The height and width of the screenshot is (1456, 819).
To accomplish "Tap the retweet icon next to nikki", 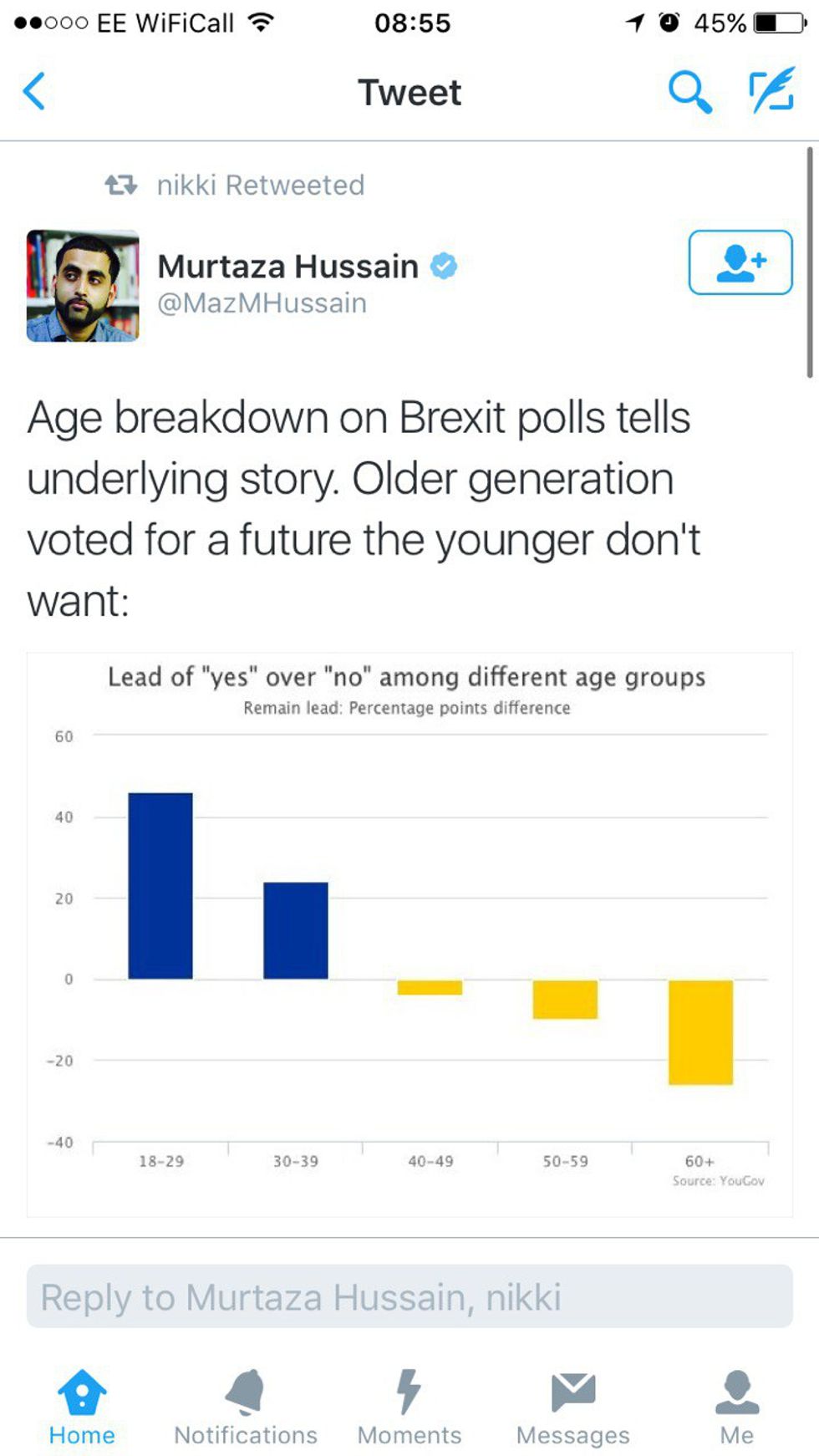I will pos(121,185).
